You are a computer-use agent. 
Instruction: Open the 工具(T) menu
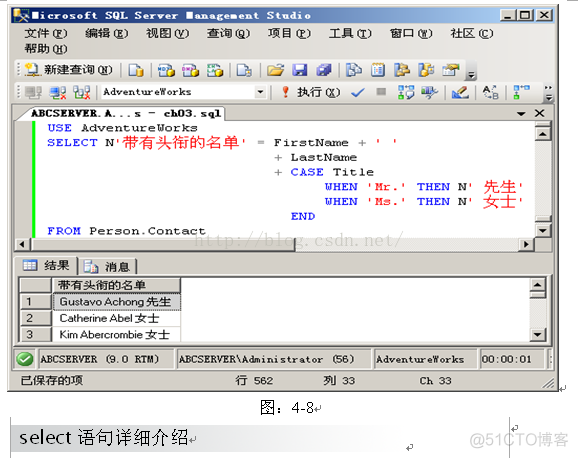coord(350,34)
